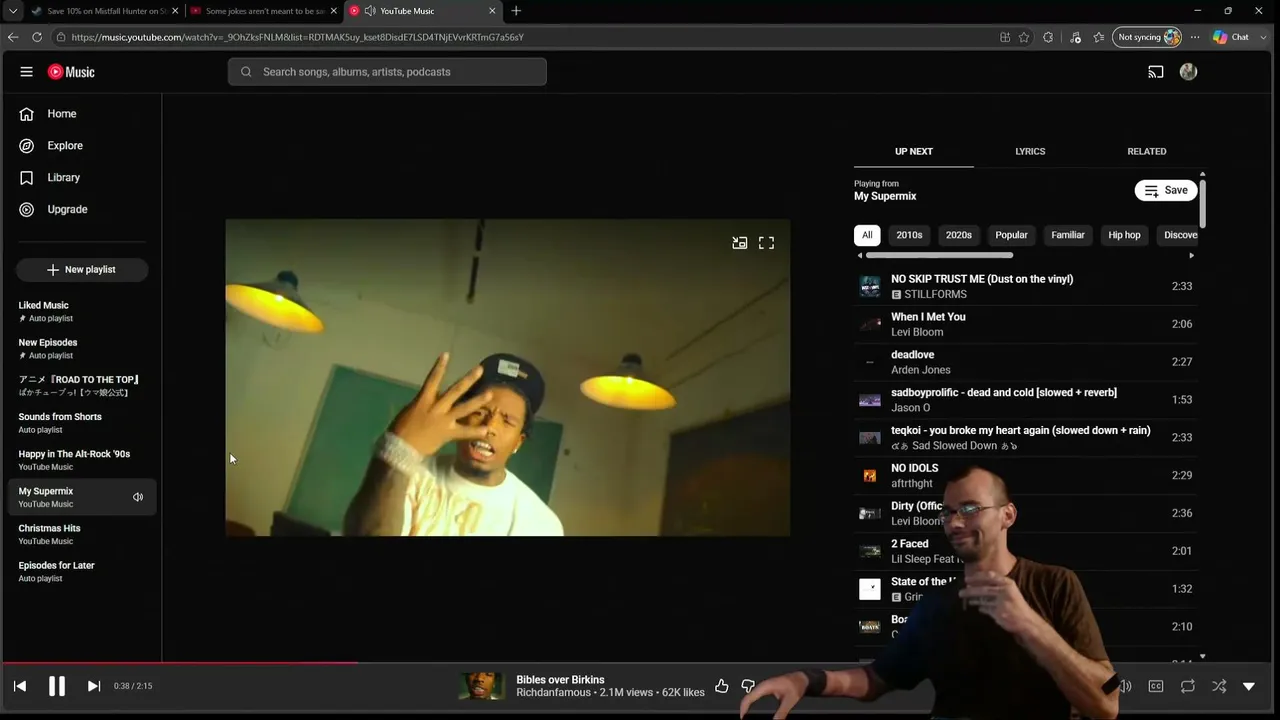Play NO SKIP TRUST ME from queue
This screenshot has height=720, width=1280.
[1026, 286]
